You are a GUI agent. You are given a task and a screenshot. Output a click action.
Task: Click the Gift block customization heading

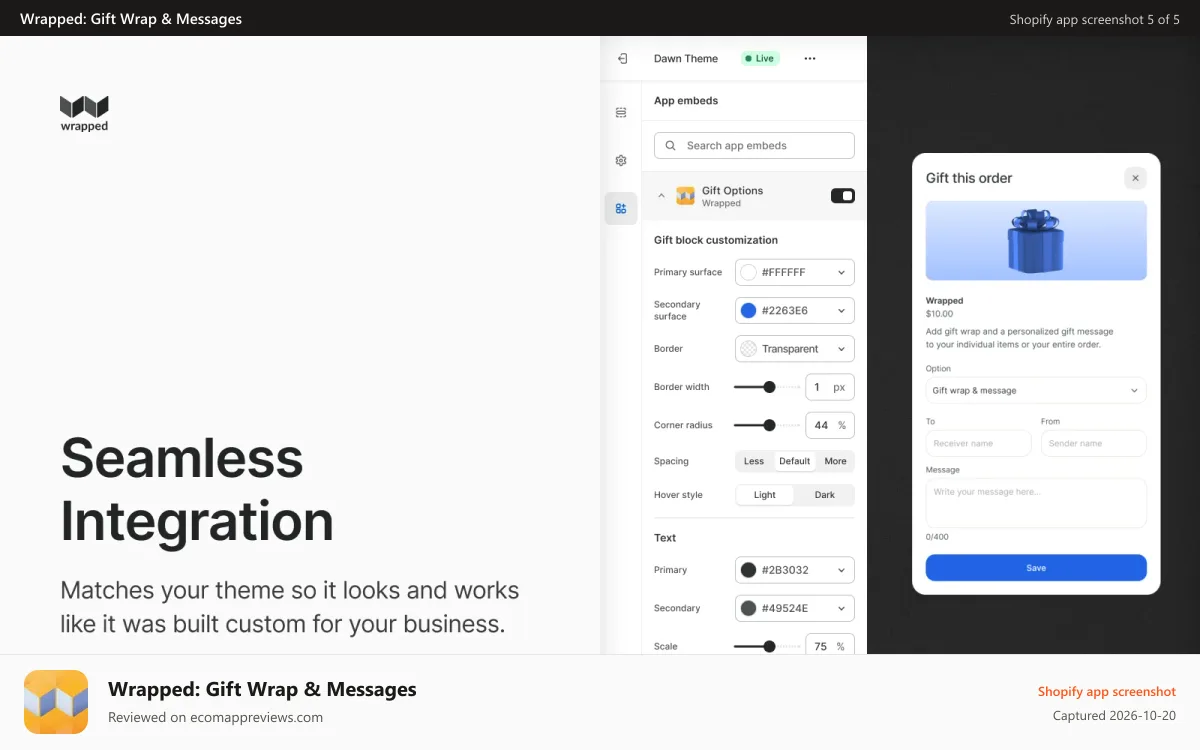tap(716, 240)
